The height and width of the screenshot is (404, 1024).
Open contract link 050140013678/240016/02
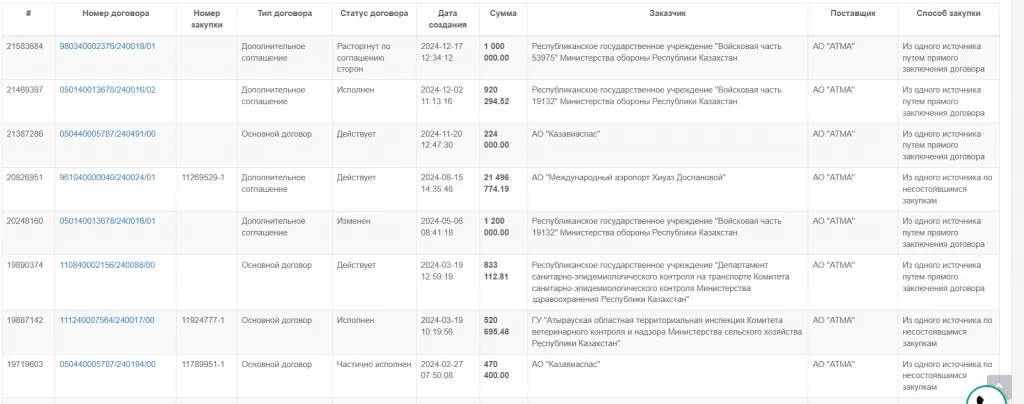(107, 89)
